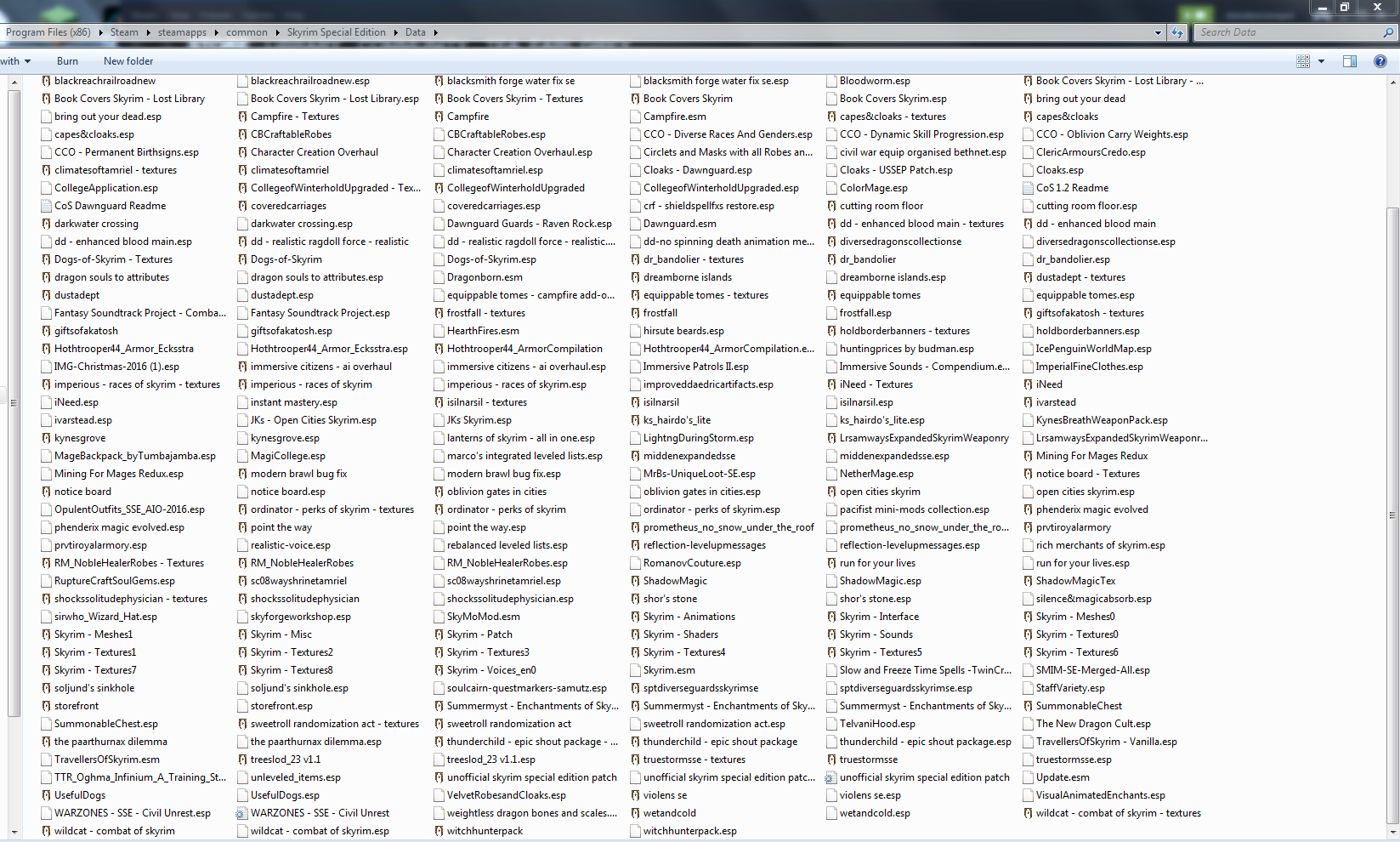The height and width of the screenshot is (842, 1400).
Task: Click the Skyrim - Interface archive icon
Action: (832, 617)
